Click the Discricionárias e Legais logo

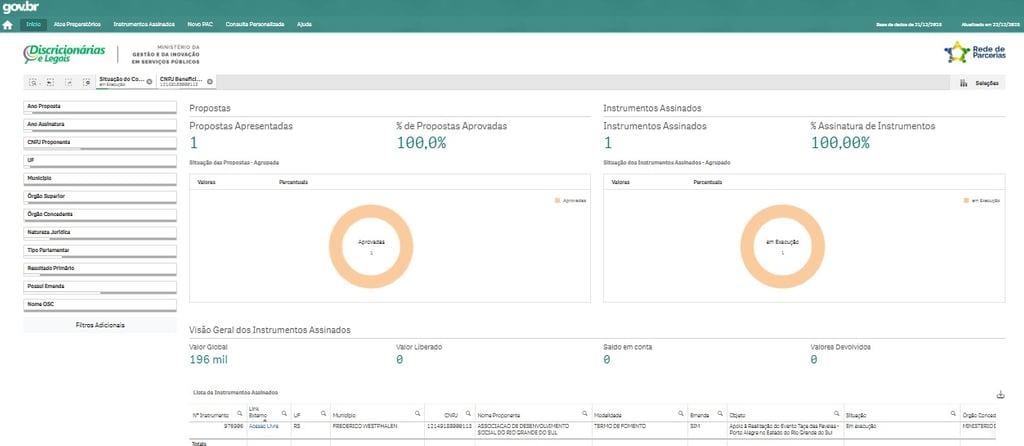[x=64, y=54]
